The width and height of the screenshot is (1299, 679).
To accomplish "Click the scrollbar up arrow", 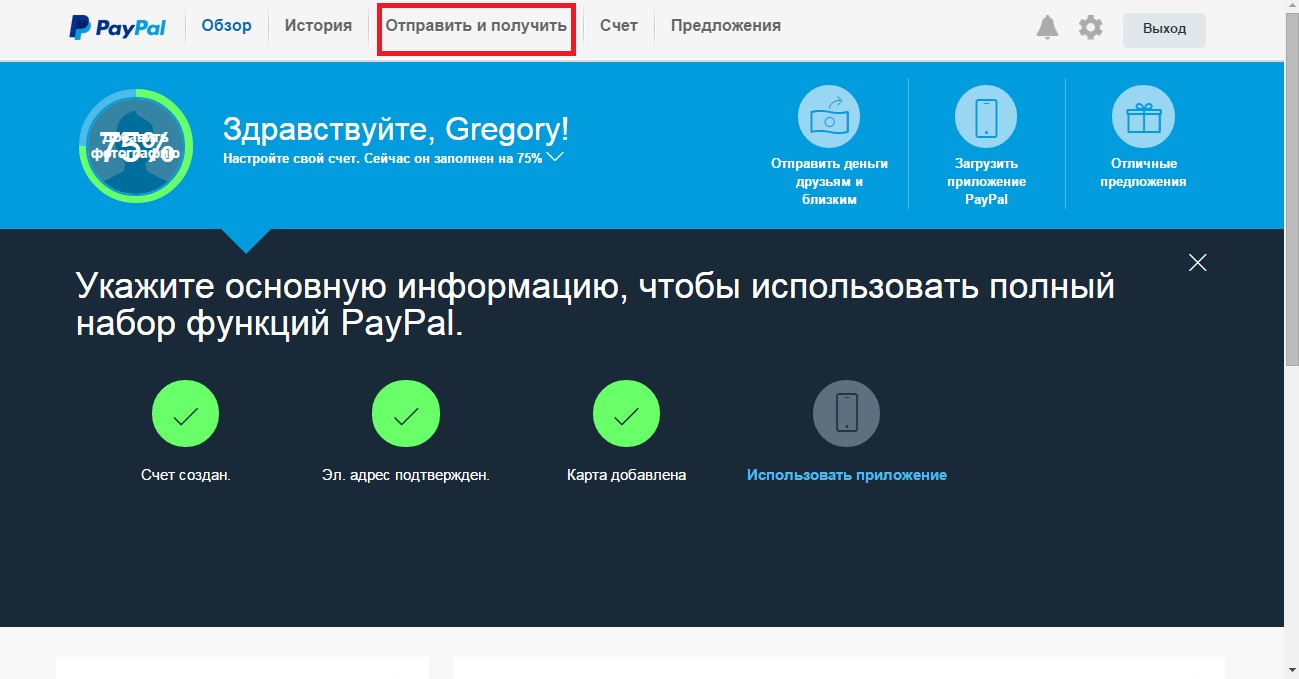I will pos(1291,8).
